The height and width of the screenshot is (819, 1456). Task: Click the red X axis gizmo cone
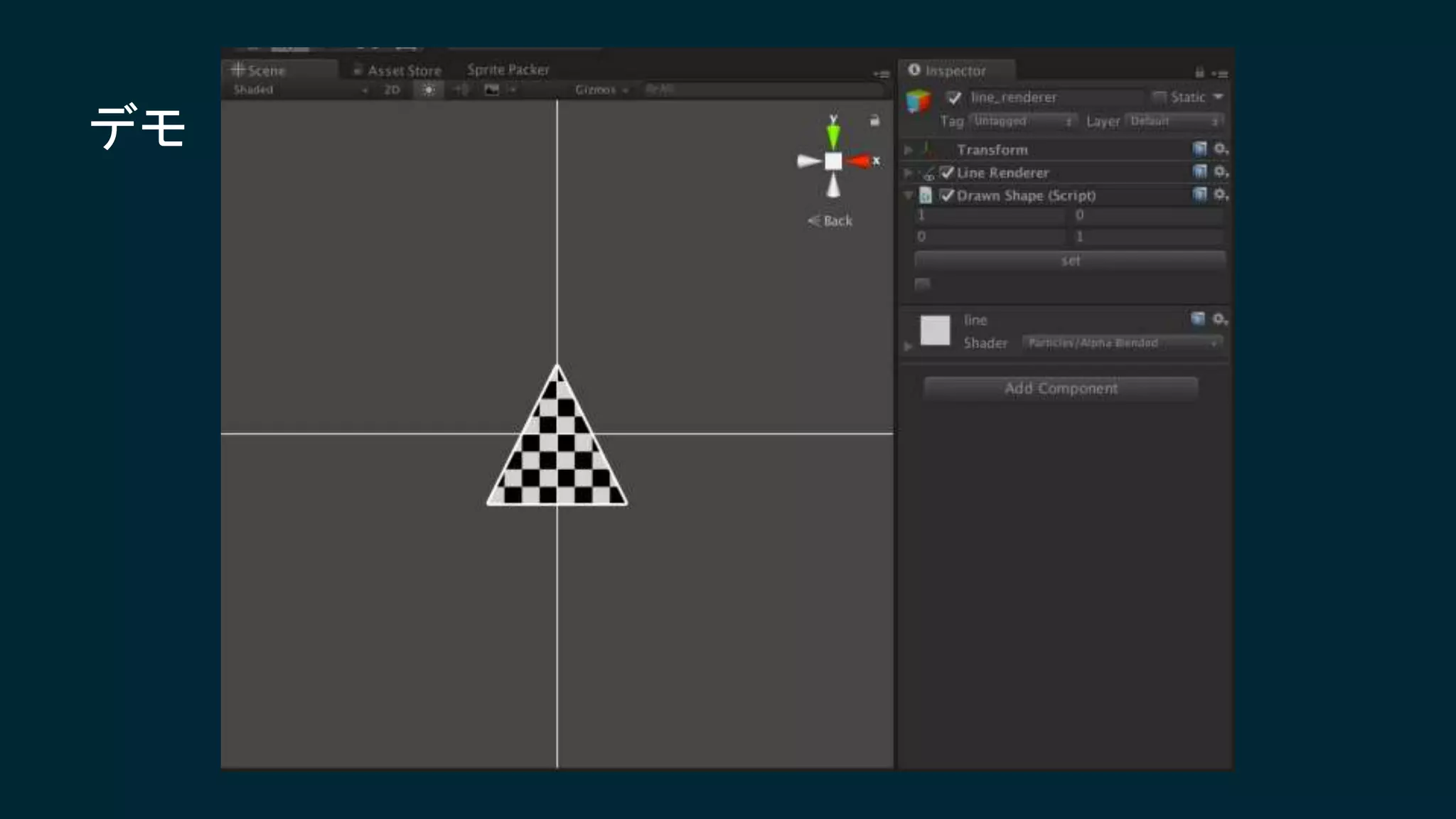tap(860, 161)
